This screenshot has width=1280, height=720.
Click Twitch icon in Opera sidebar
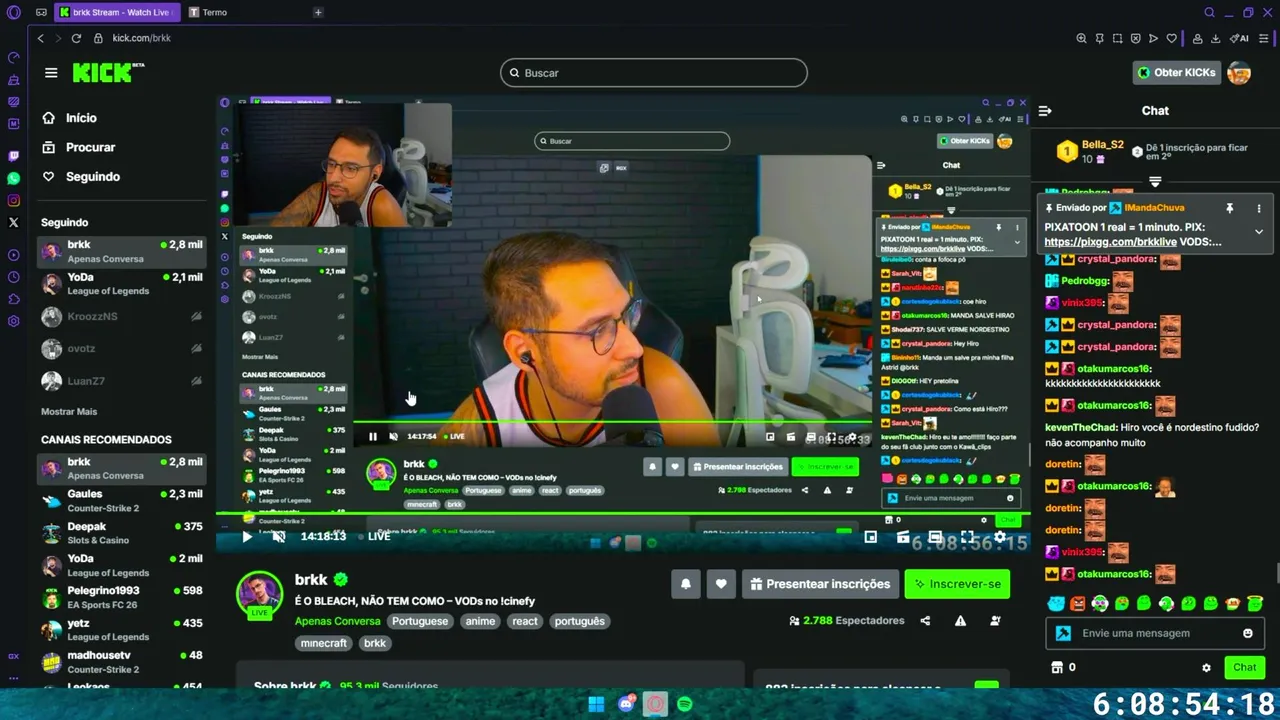pyautogui.click(x=13, y=156)
